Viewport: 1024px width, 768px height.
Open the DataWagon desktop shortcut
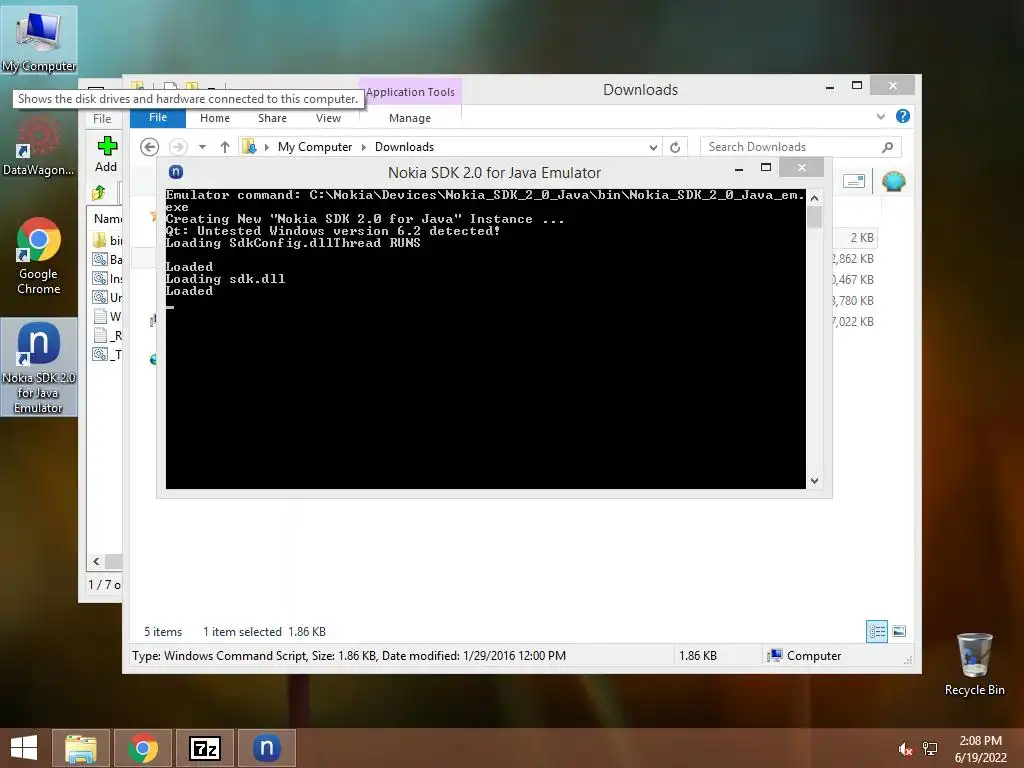(x=39, y=145)
